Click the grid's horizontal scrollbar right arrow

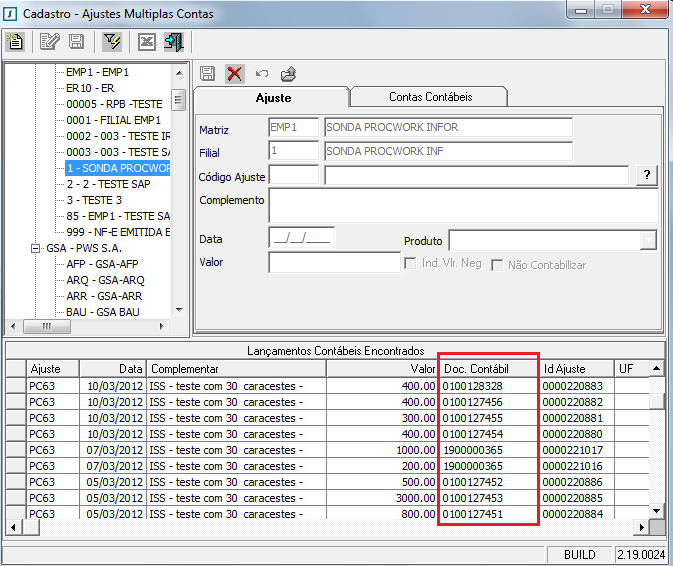642,526
